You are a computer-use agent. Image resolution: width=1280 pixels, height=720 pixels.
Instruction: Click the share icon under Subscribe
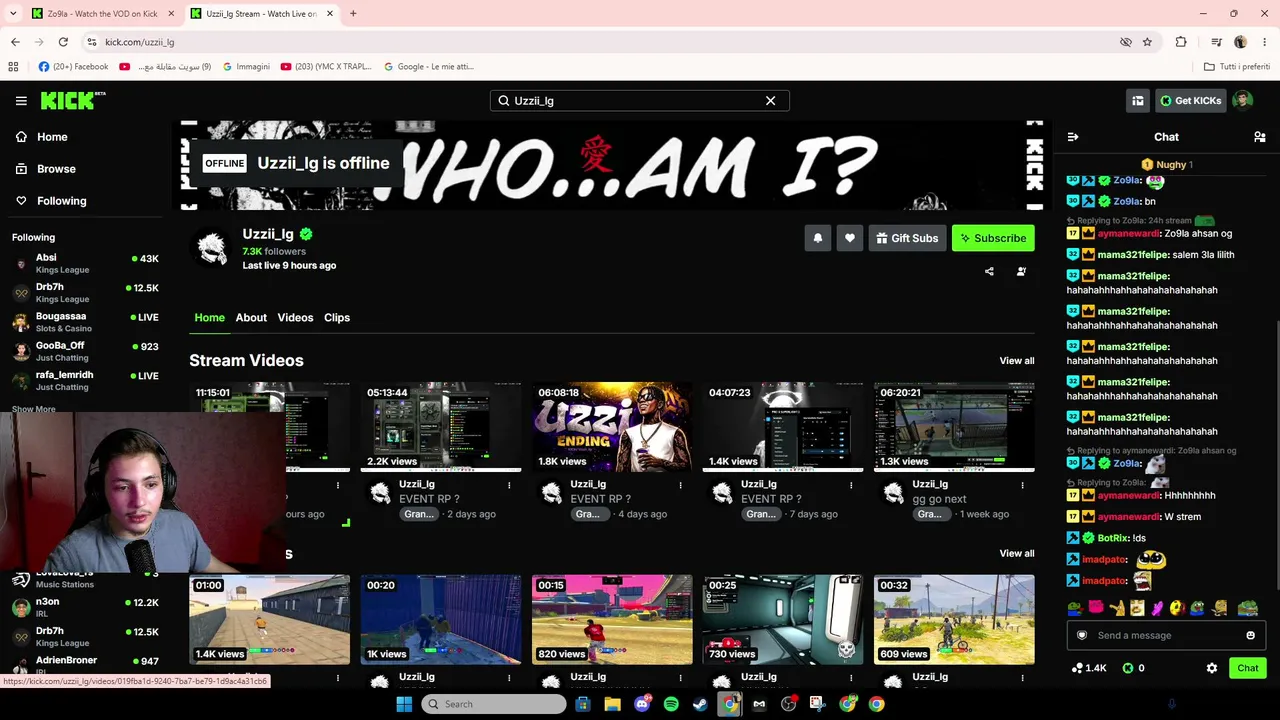[x=989, y=271]
